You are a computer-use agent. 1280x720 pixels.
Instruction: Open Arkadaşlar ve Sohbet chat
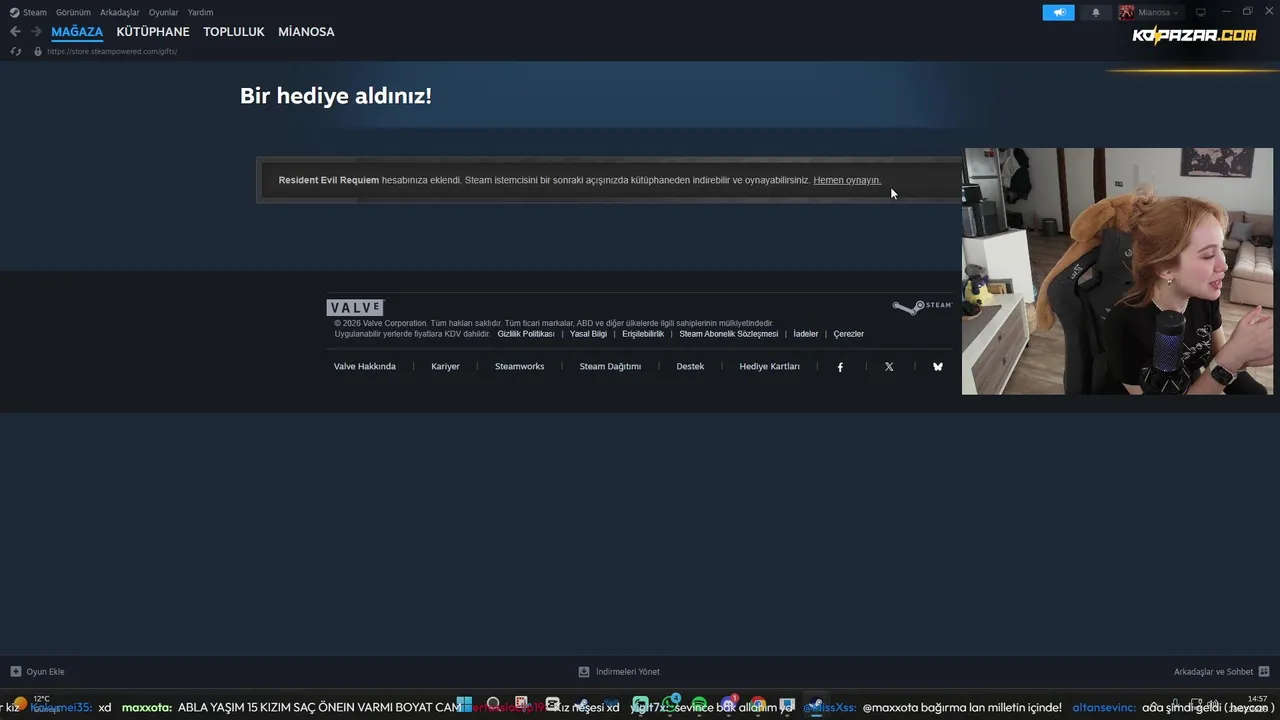(x=1221, y=672)
